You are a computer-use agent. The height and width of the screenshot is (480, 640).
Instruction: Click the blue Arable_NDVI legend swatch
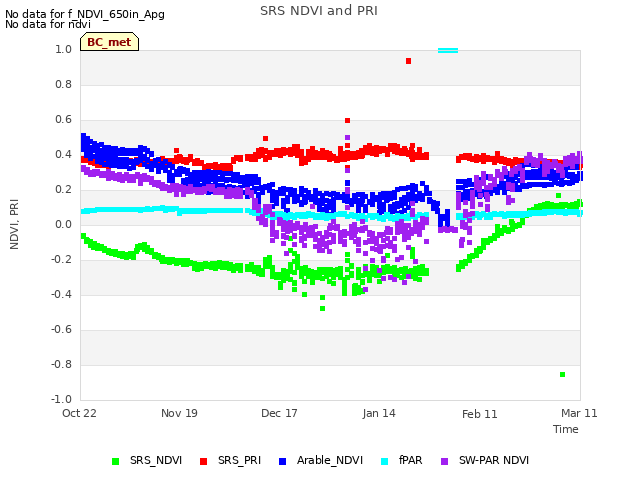(x=282, y=461)
